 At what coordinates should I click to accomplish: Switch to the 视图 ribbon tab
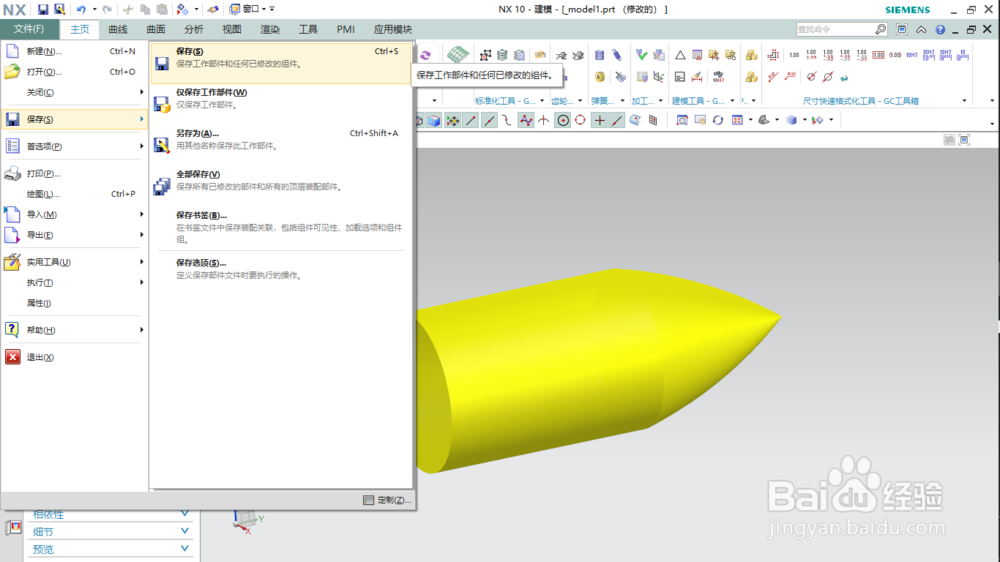232,29
